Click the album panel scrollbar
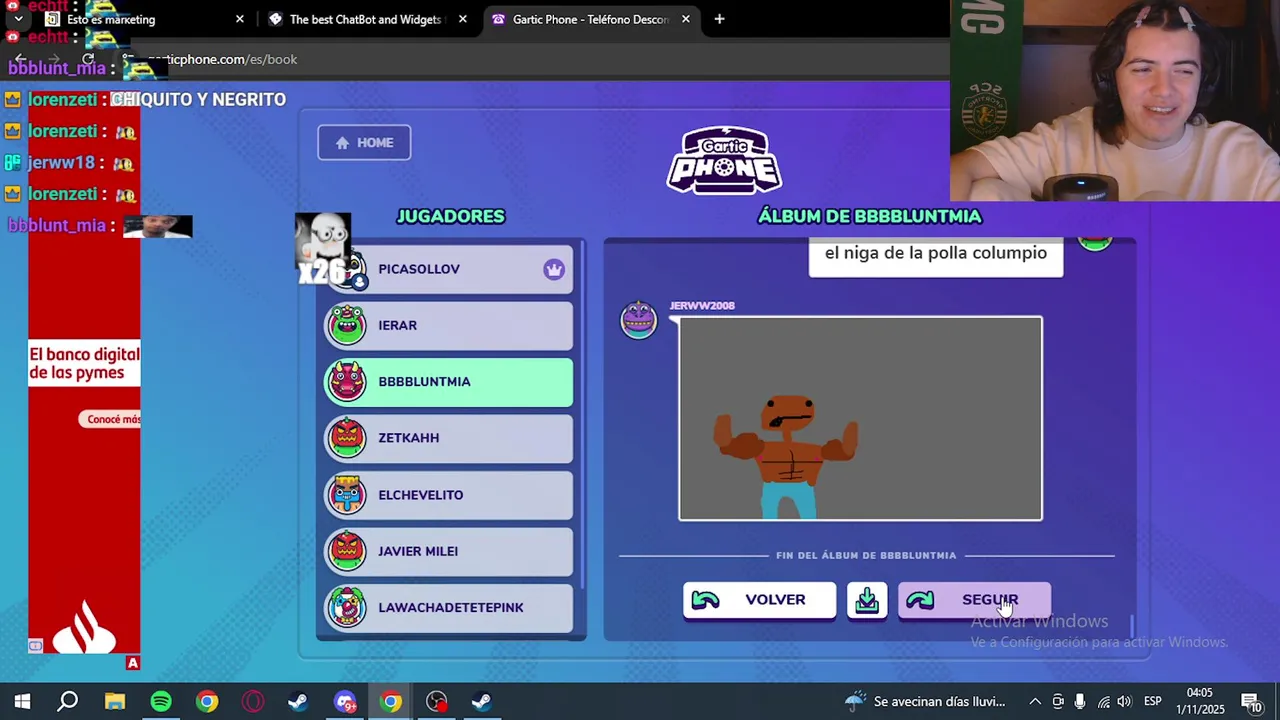1280x720 pixels. pyautogui.click(x=1131, y=626)
